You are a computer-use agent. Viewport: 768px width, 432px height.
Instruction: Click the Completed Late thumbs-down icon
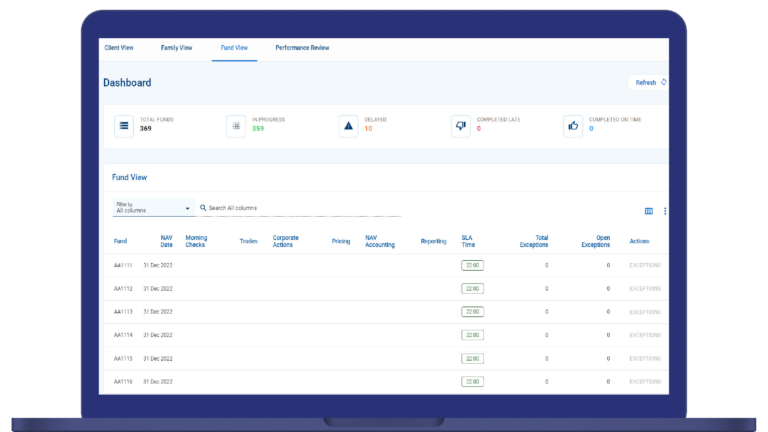click(461, 125)
